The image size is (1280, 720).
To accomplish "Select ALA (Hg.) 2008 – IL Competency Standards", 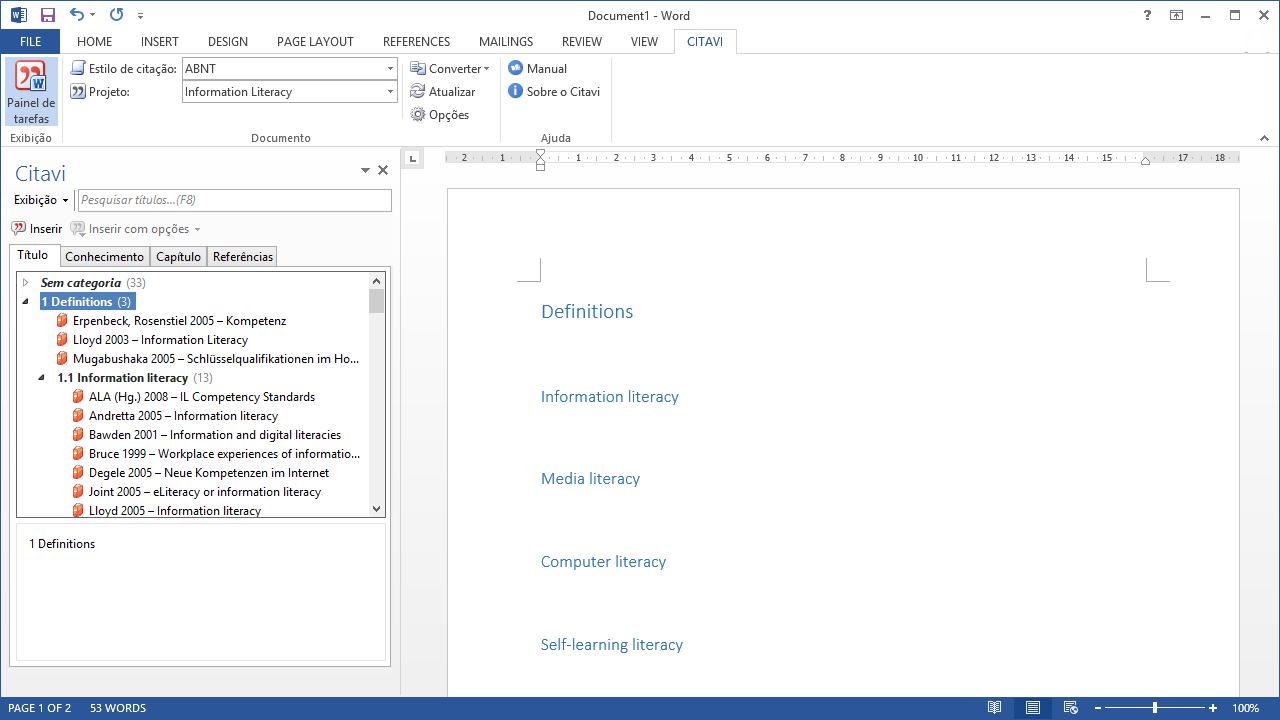I will click(x=194, y=397).
